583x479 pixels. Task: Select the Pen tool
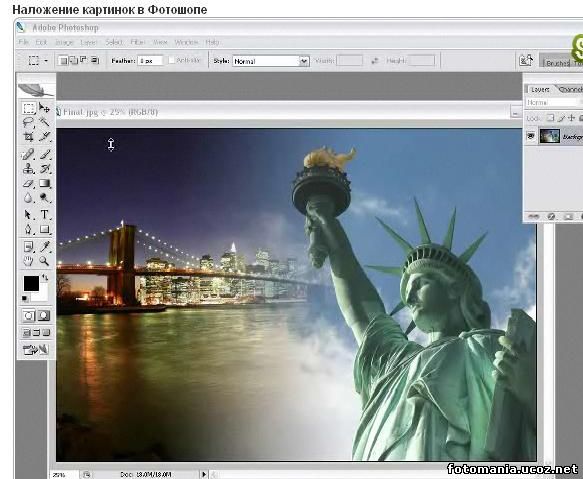pos(29,229)
